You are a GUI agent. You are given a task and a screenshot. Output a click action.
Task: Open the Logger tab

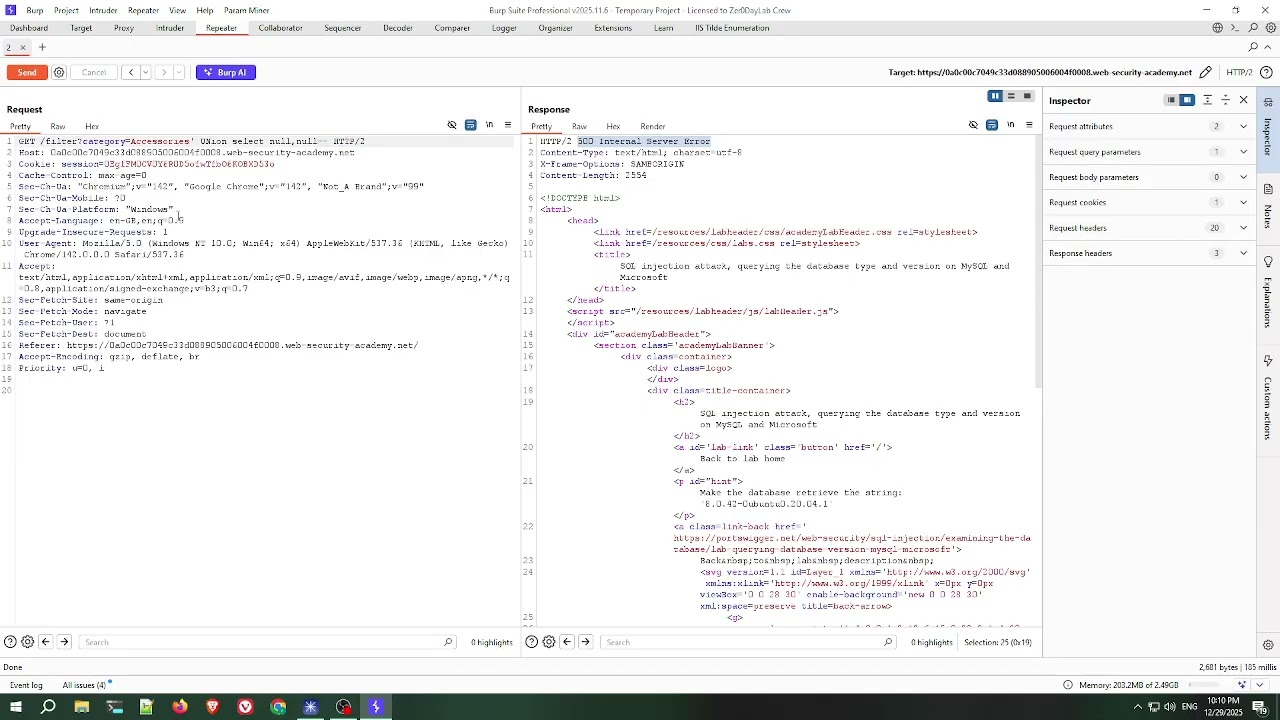pos(504,28)
